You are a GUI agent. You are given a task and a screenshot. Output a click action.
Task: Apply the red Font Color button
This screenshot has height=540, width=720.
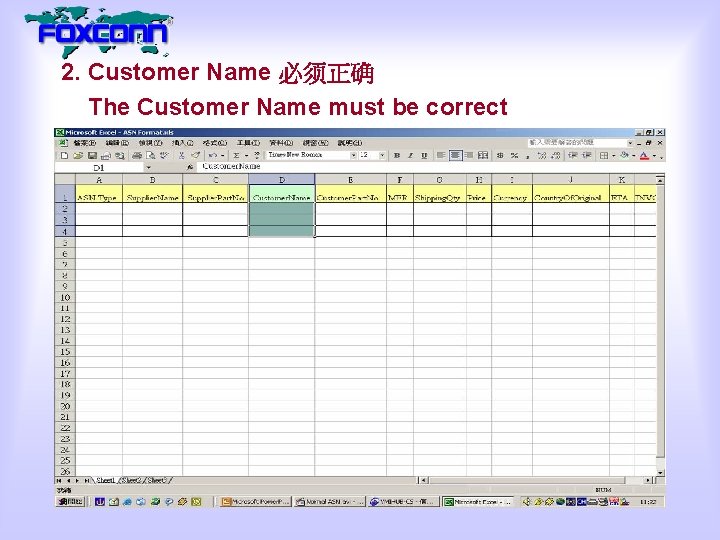point(645,156)
